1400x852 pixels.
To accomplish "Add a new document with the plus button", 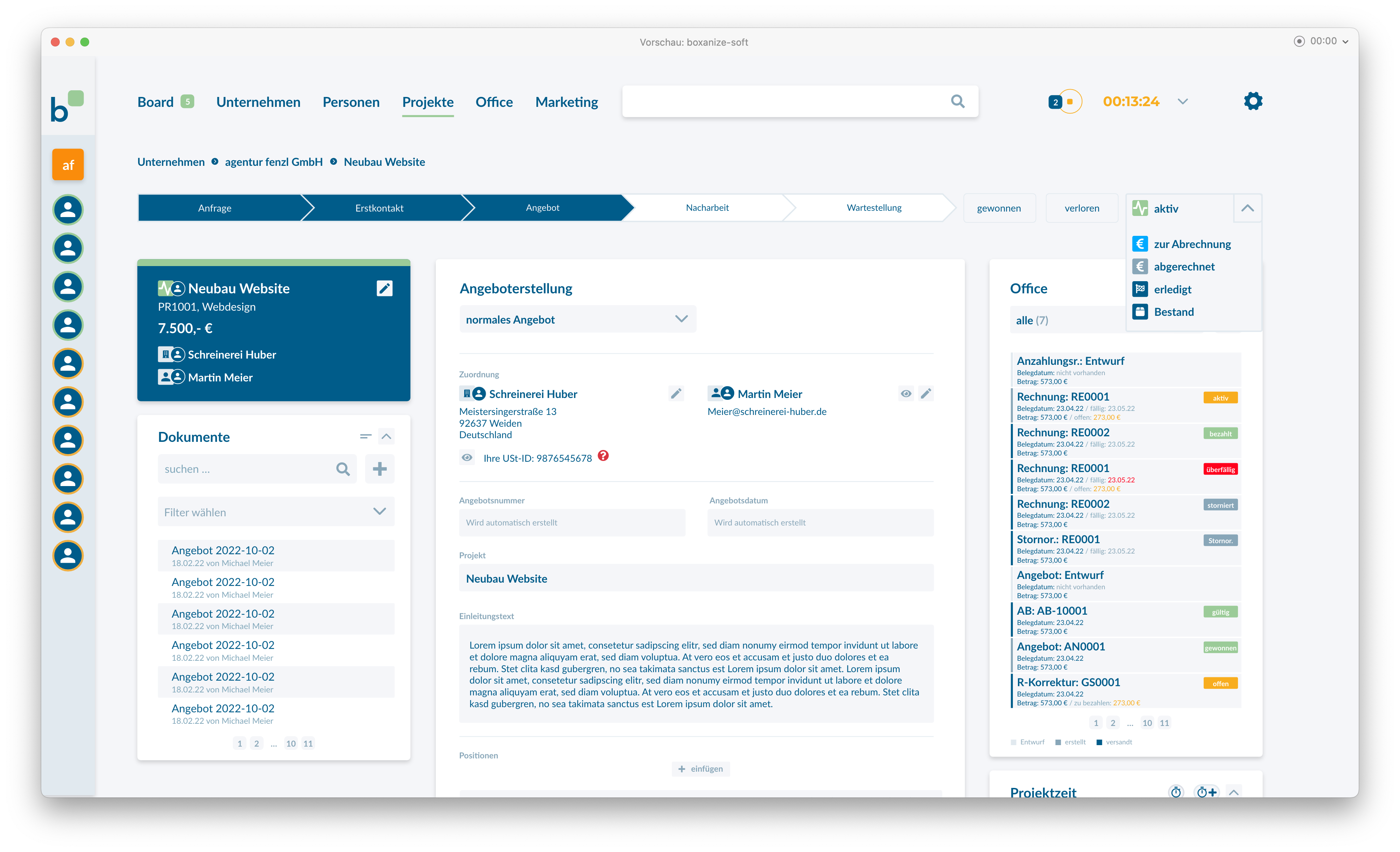I will (379, 469).
